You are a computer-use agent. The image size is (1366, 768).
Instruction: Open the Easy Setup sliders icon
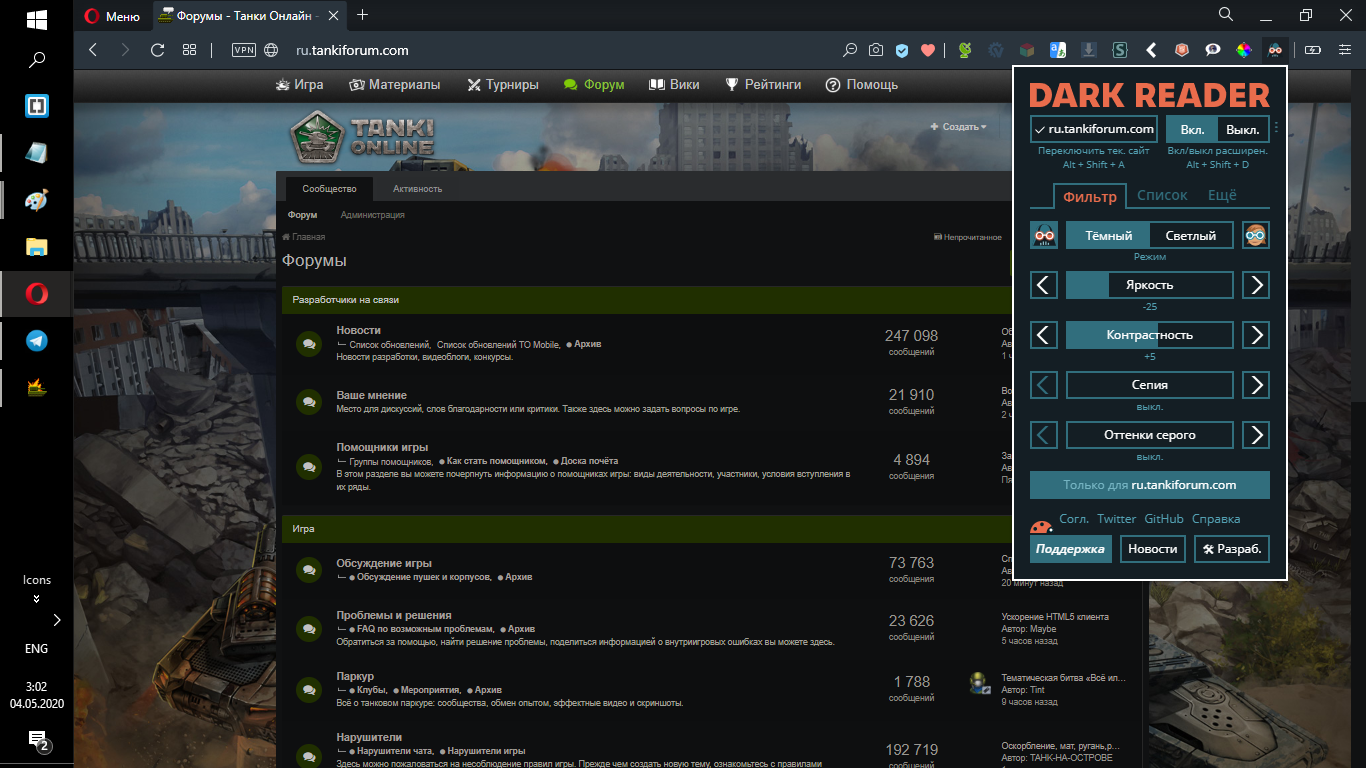[1343, 50]
